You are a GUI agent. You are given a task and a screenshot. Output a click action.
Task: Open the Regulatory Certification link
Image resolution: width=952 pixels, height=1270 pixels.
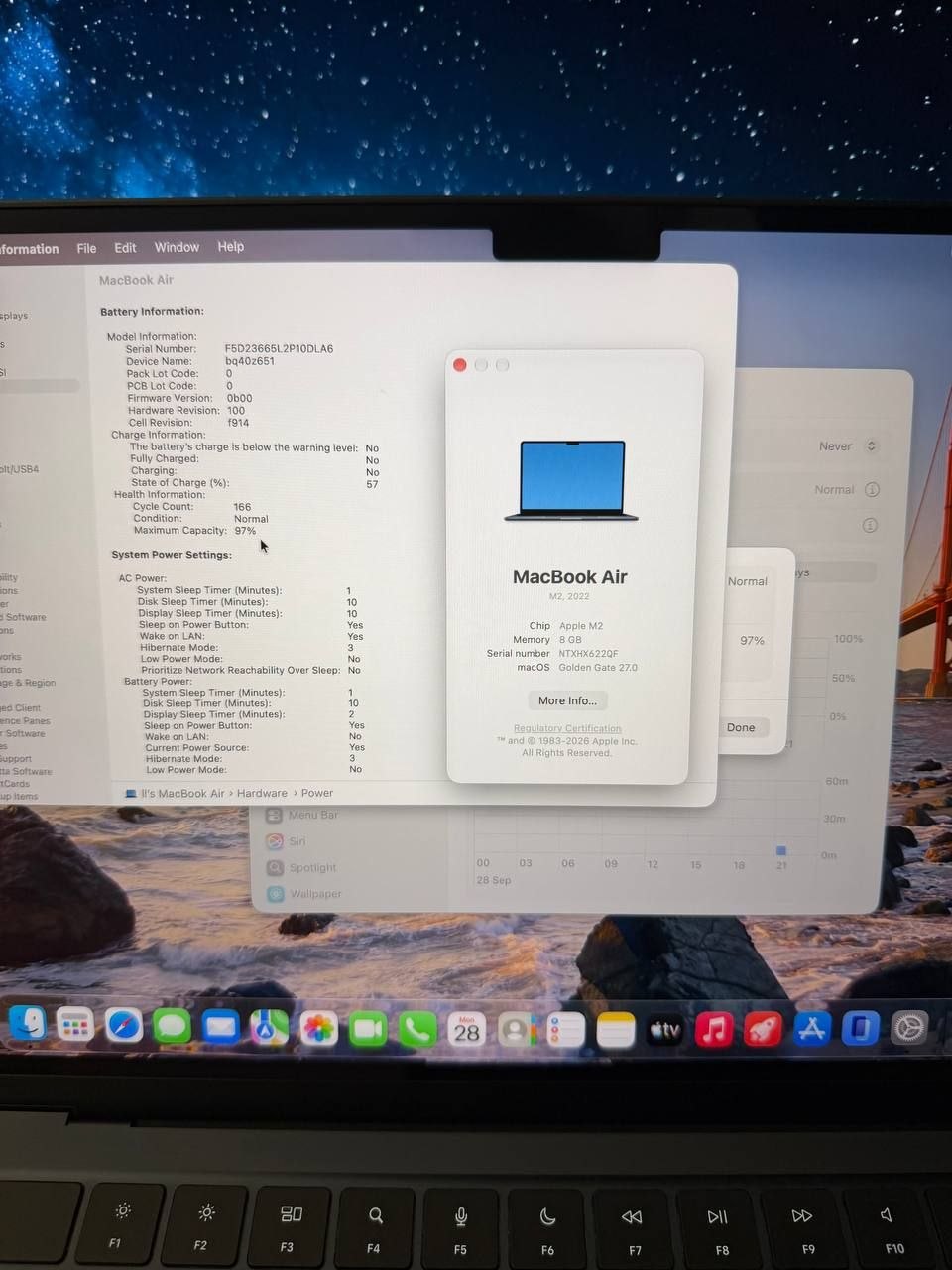click(567, 728)
